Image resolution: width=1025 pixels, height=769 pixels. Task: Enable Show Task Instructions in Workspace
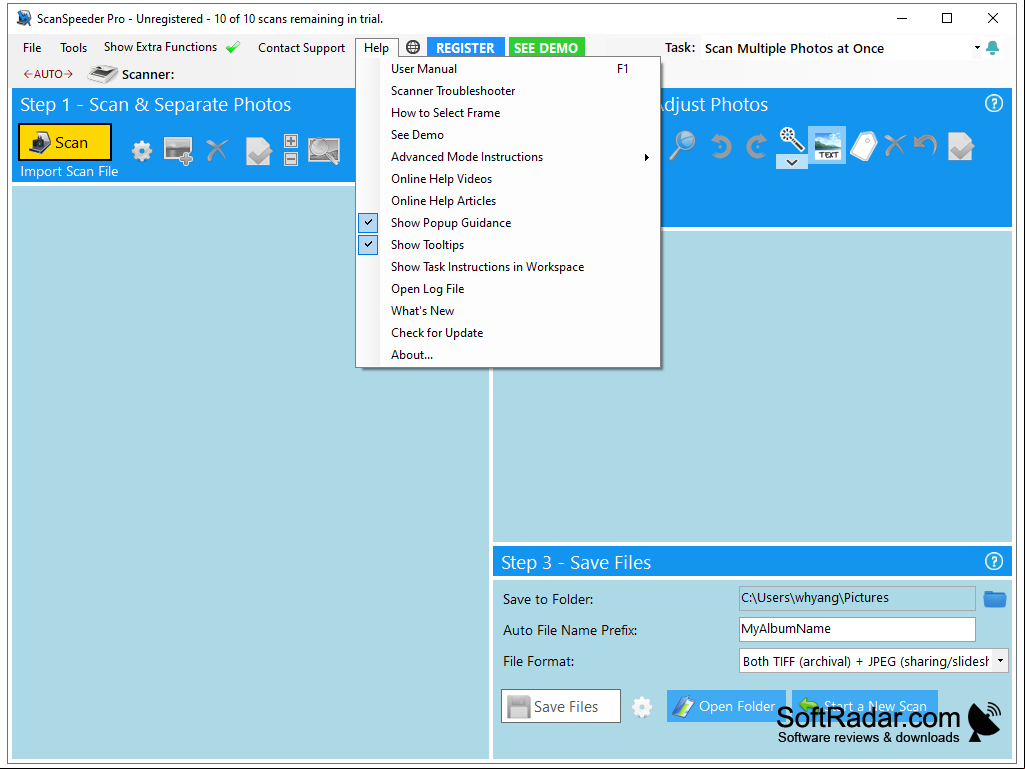point(487,267)
